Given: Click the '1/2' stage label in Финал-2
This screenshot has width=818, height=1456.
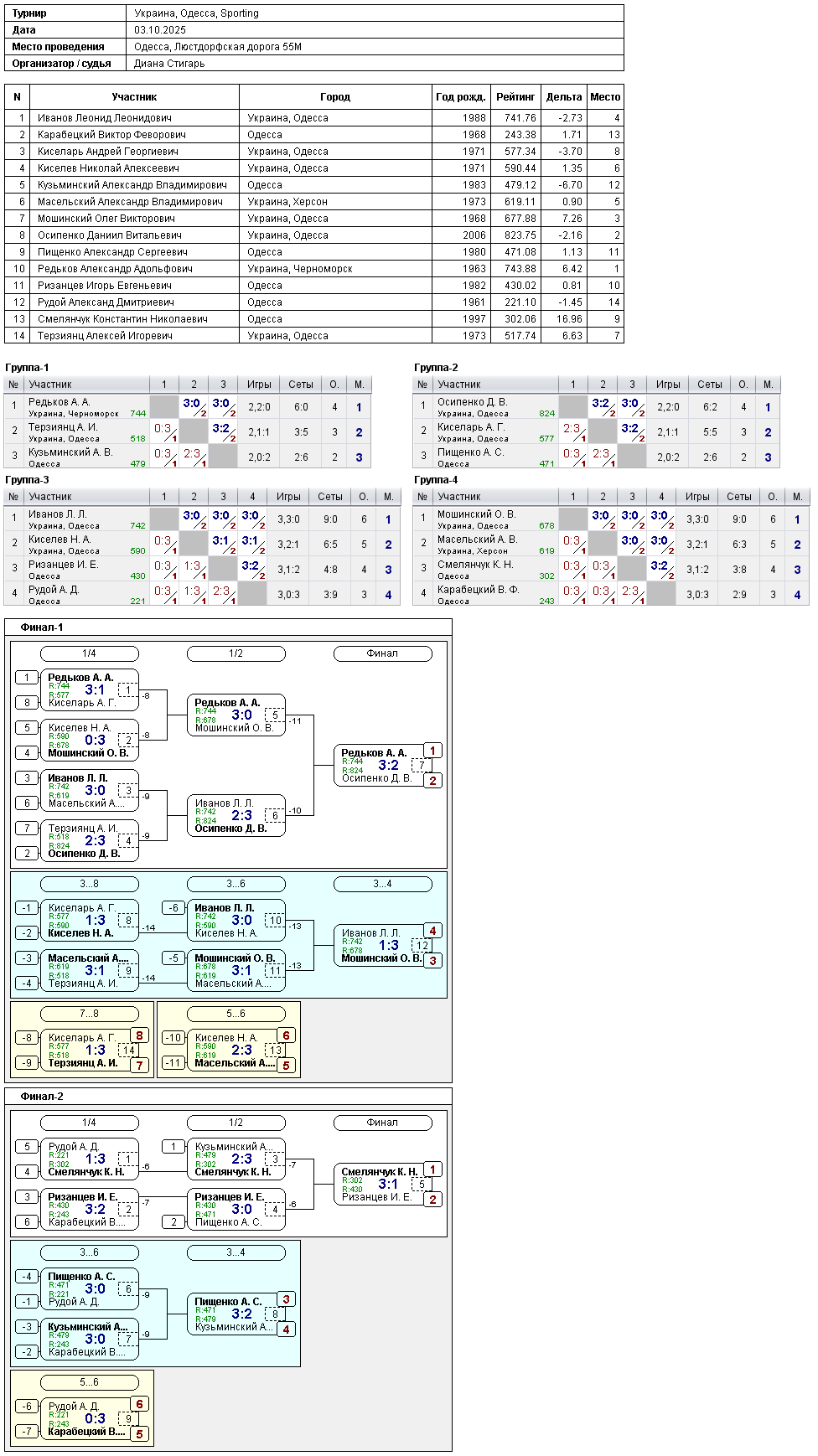Looking at the screenshot, I should coord(236,1123).
